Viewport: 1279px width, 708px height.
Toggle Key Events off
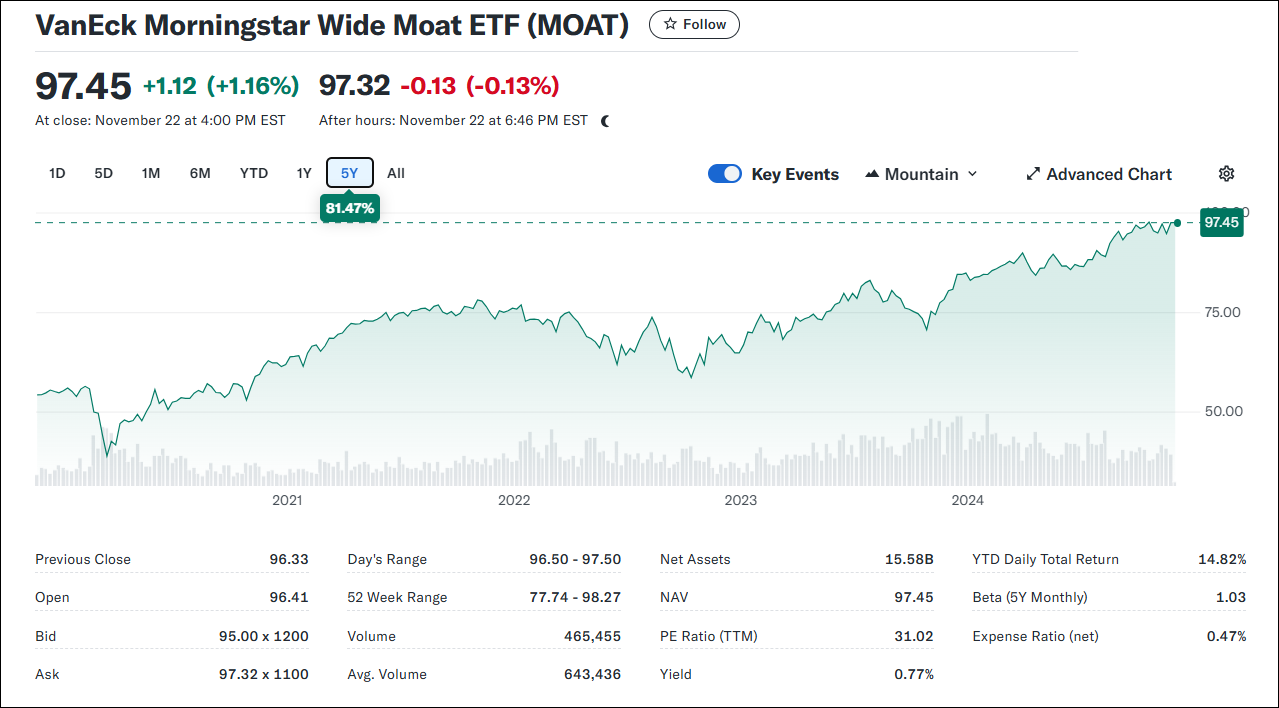724,173
